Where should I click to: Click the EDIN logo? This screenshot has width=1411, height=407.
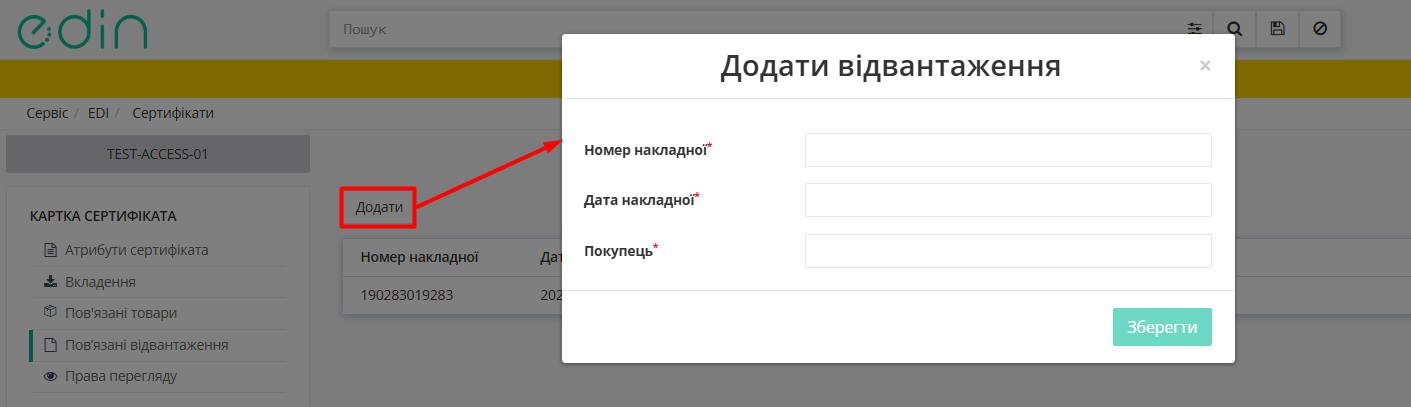(x=83, y=29)
